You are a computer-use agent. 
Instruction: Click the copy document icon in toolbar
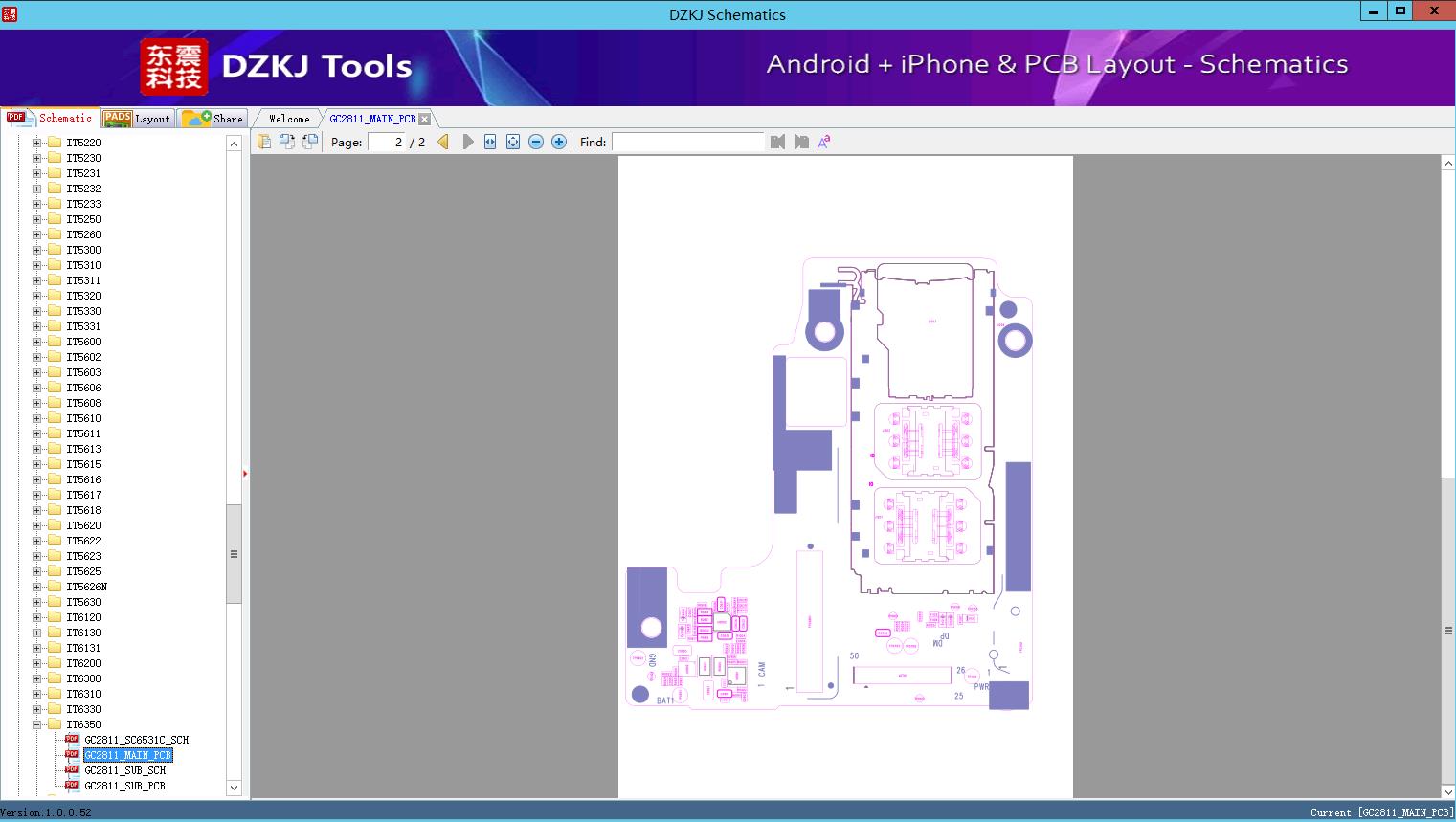(x=264, y=142)
